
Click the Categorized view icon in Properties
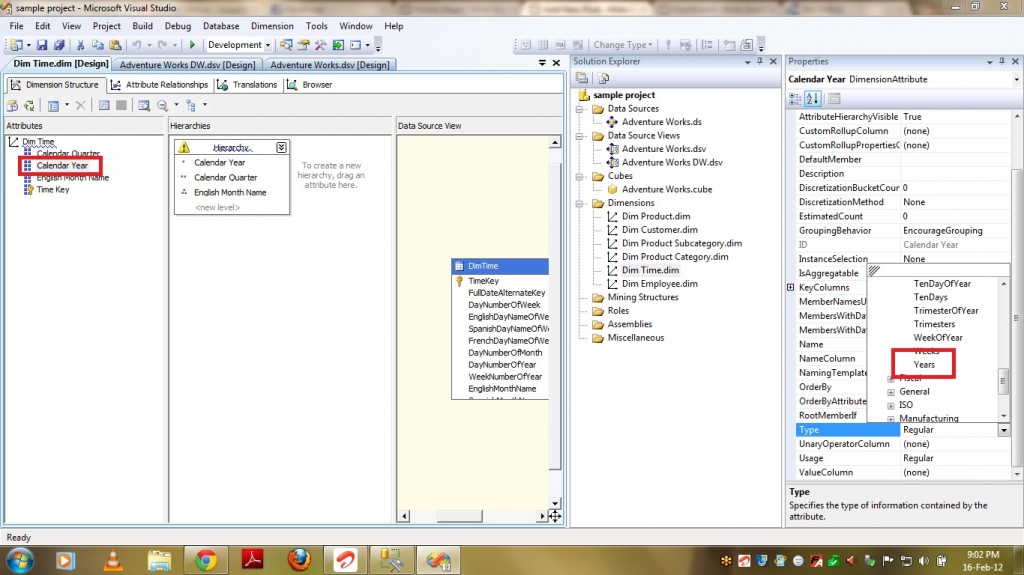tap(796, 98)
